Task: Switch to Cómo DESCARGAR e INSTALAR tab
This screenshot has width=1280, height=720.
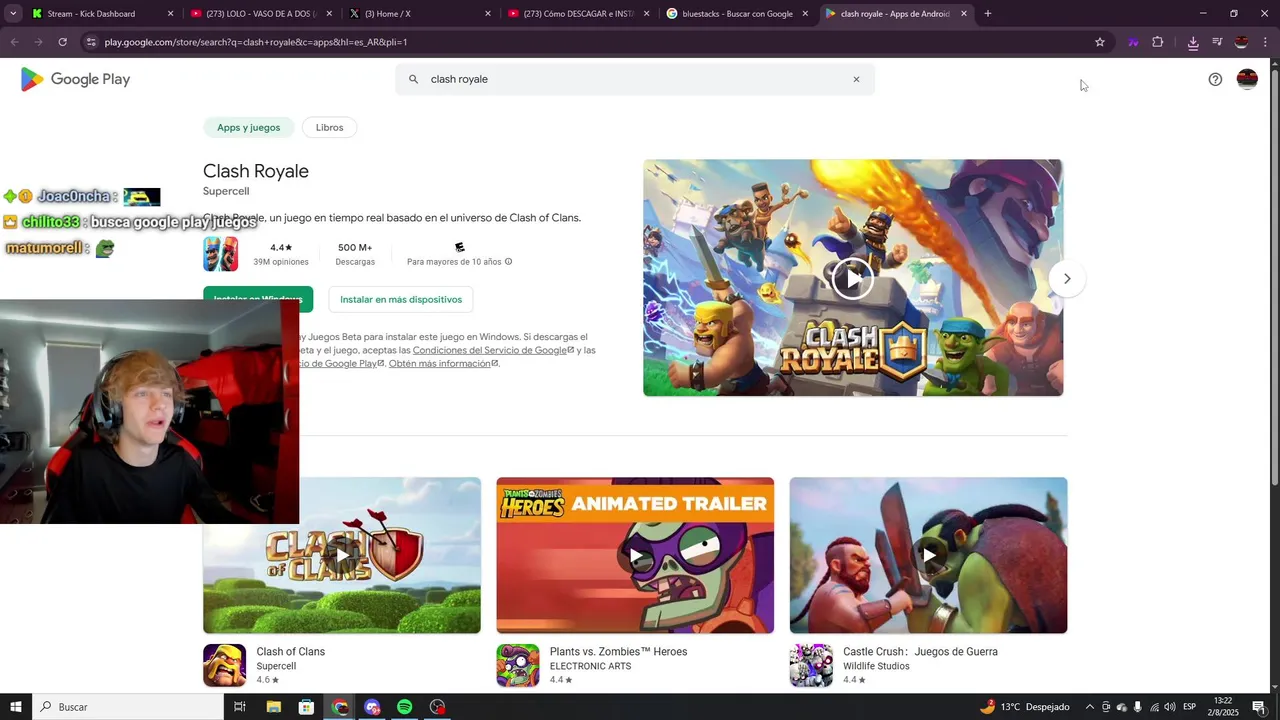Action: click(x=579, y=14)
